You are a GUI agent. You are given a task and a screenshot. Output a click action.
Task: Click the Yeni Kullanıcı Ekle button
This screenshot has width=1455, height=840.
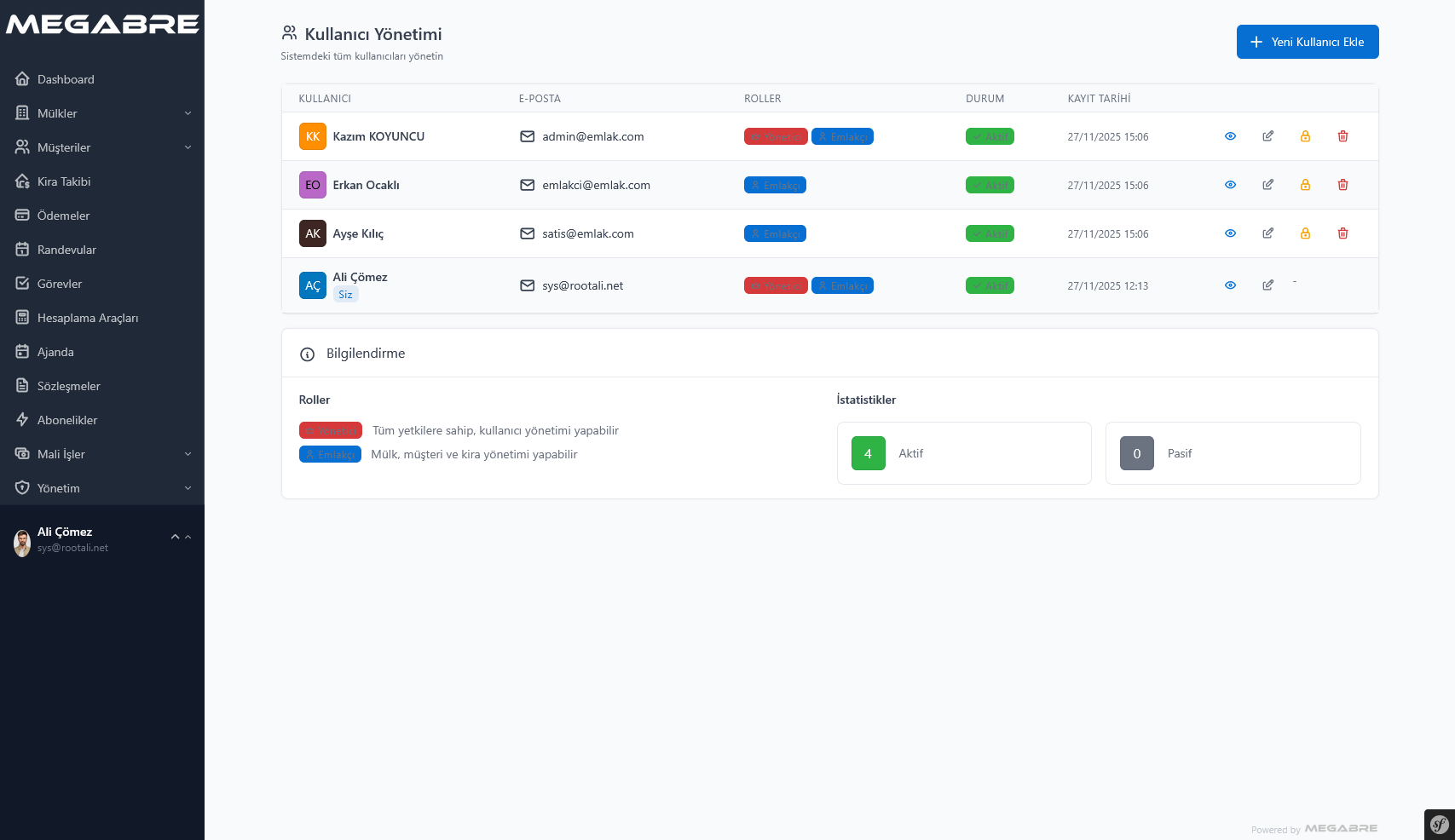pyautogui.click(x=1307, y=42)
